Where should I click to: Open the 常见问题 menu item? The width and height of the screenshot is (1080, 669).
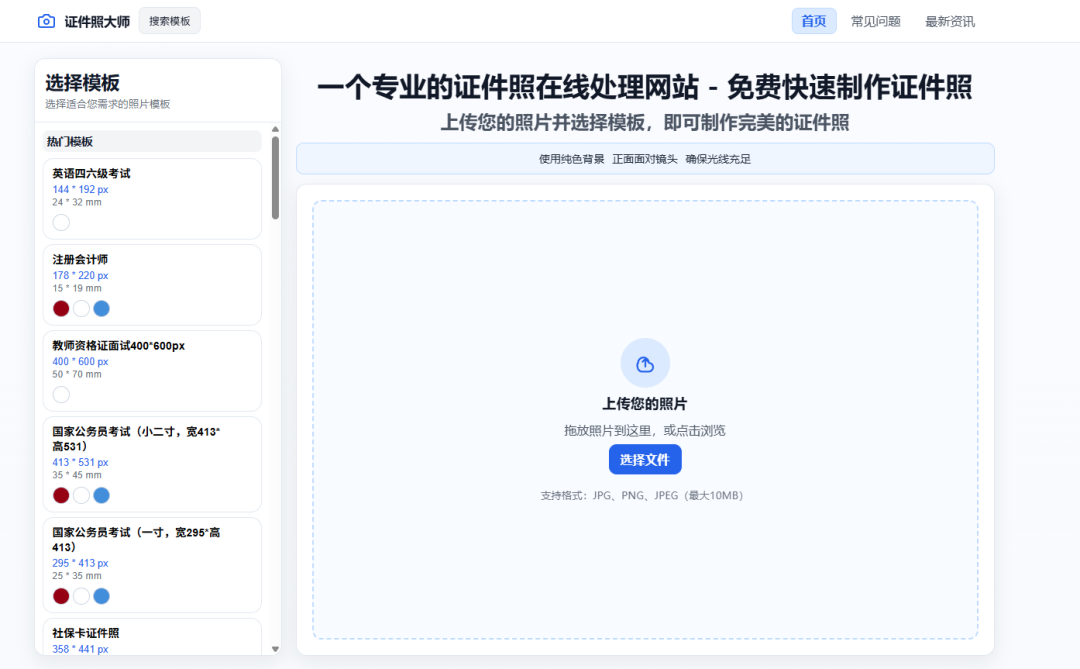[x=875, y=20]
